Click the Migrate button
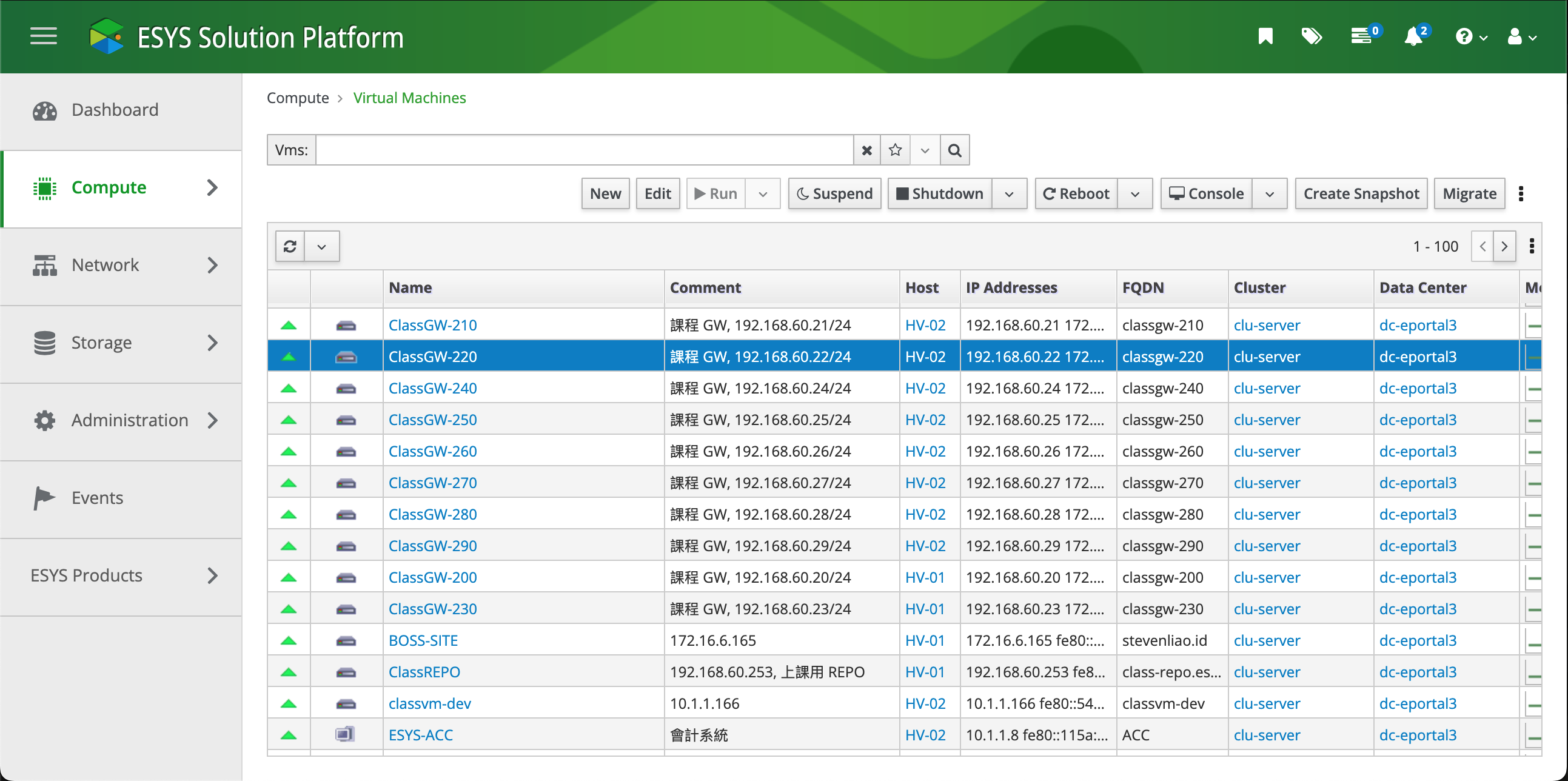This screenshot has width=1568, height=781. coord(1469,193)
